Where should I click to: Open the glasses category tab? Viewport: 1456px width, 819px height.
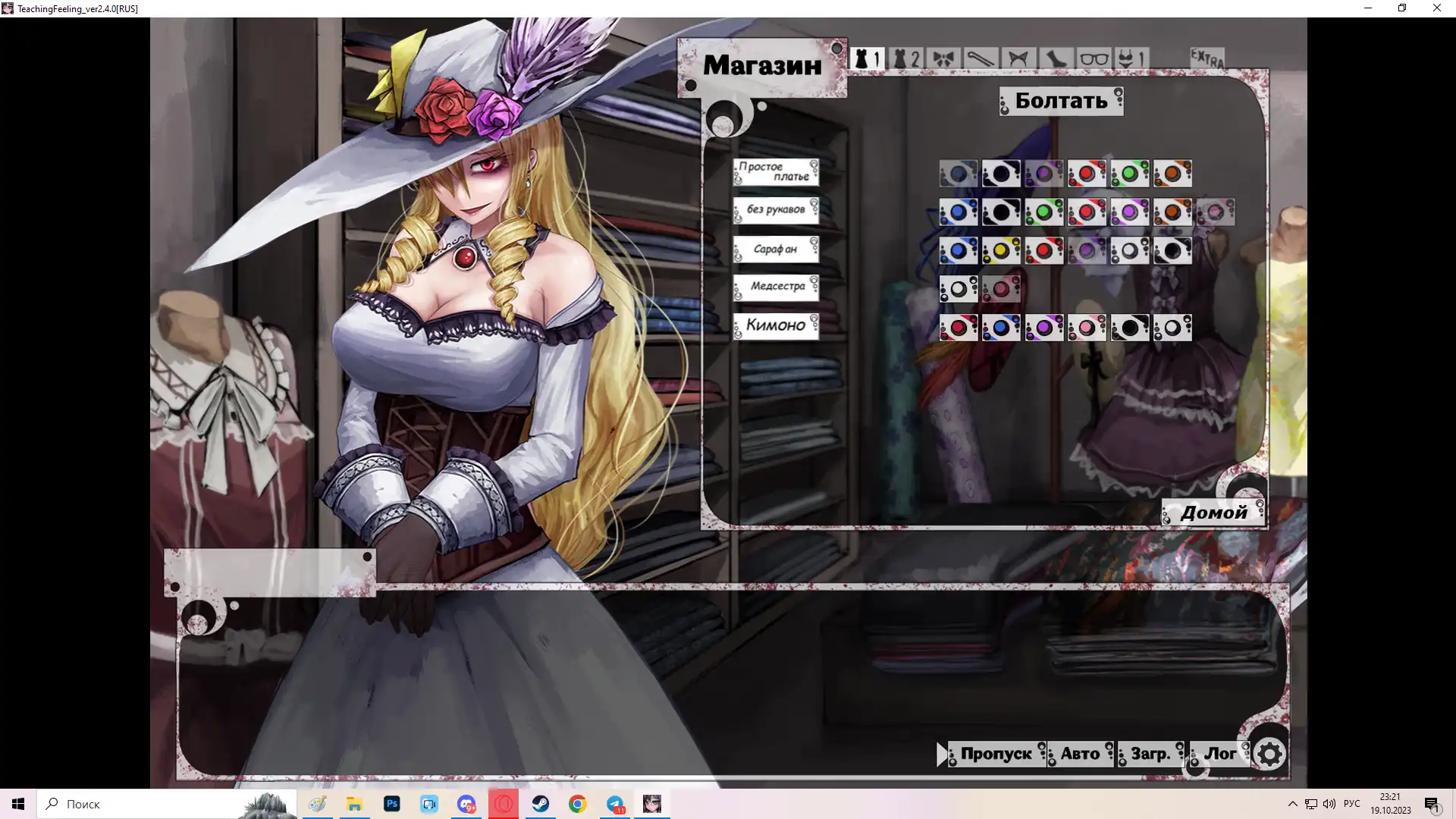coord(1094,58)
